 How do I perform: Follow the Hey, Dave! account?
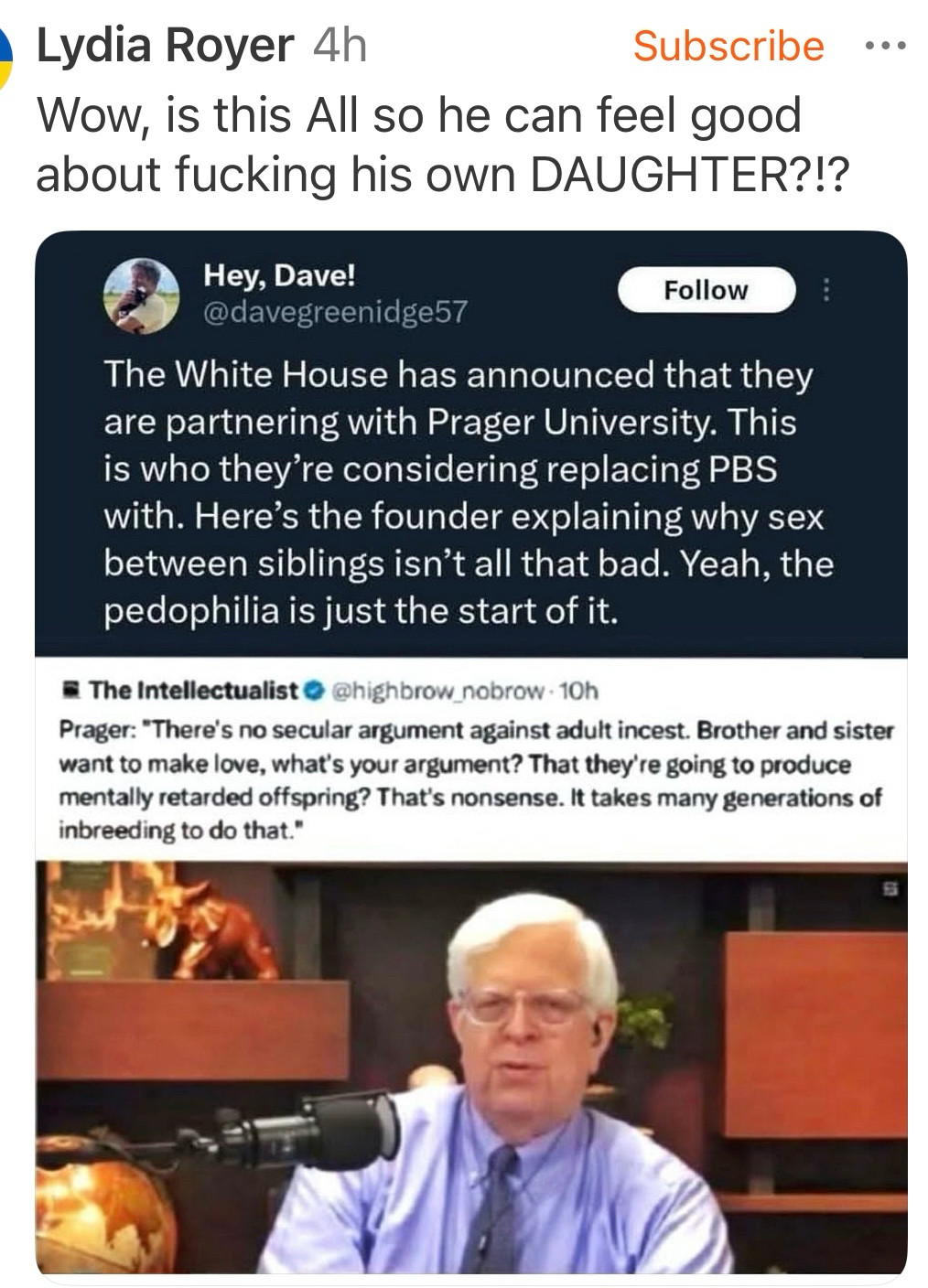[706, 290]
